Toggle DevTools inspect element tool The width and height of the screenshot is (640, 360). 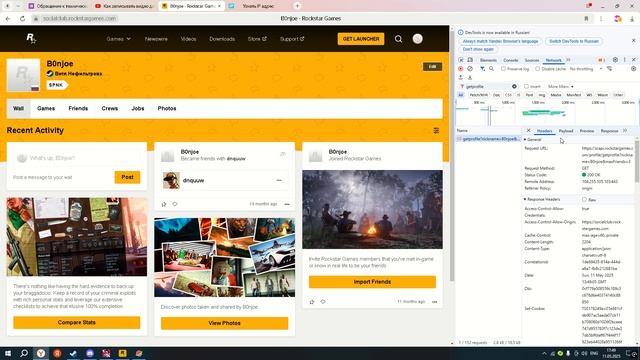click(461, 60)
